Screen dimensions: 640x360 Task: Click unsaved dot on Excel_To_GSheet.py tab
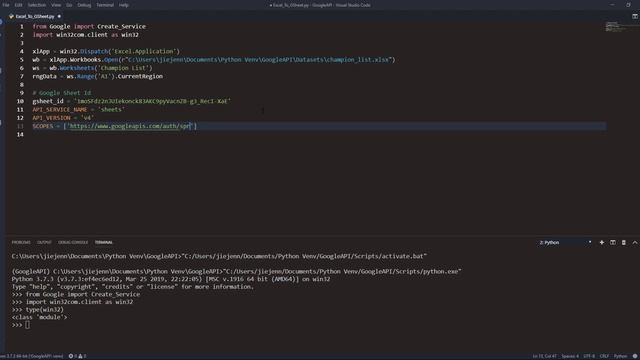pos(59,16)
